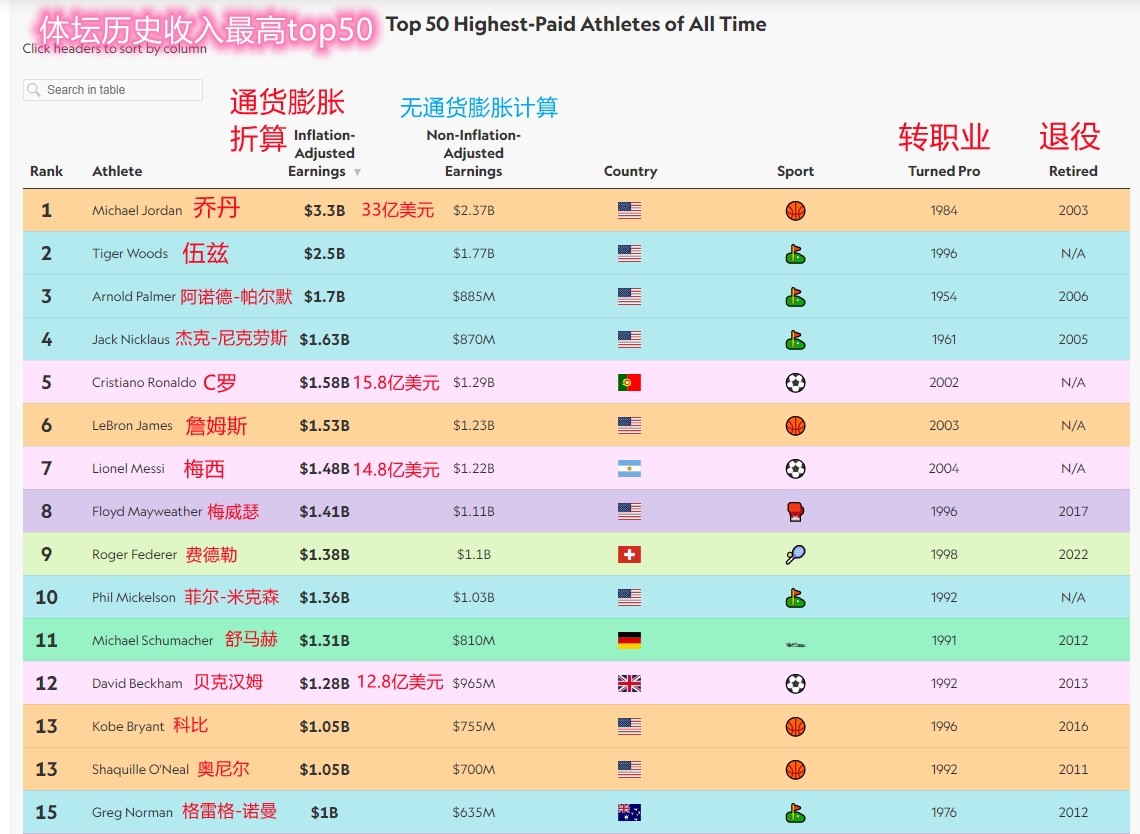1140x834 pixels.
Task: Click the basketball icon in Kobe Bryant's row
Action: point(795,726)
